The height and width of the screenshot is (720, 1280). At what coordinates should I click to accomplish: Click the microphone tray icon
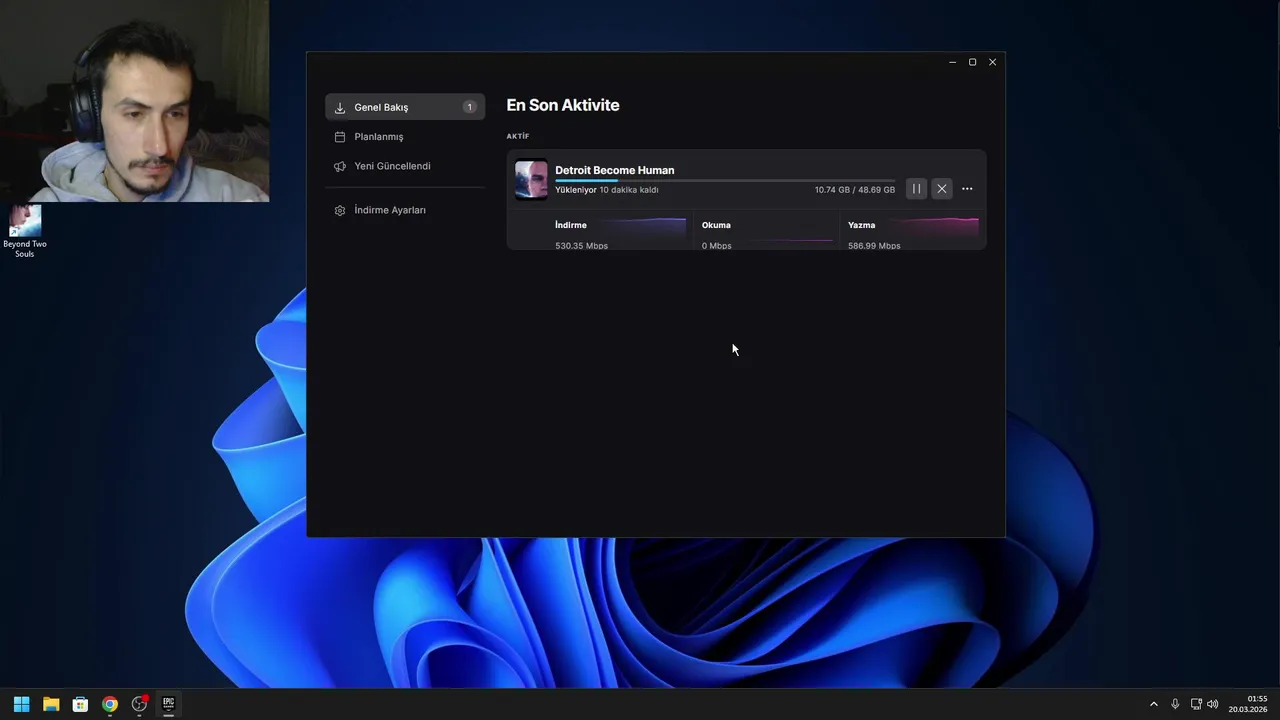(1175, 704)
